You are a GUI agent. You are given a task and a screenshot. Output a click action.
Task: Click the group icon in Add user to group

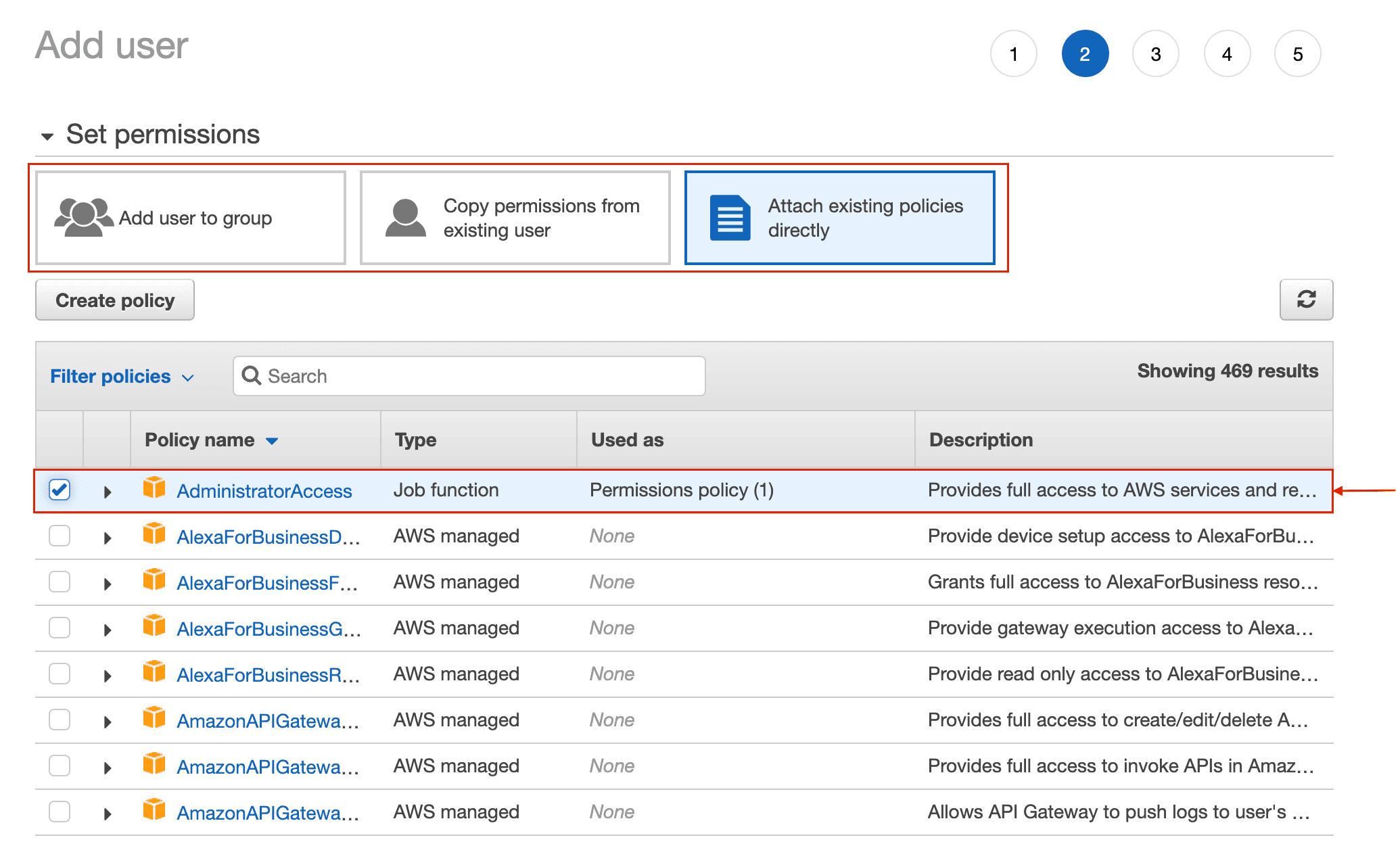click(84, 217)
